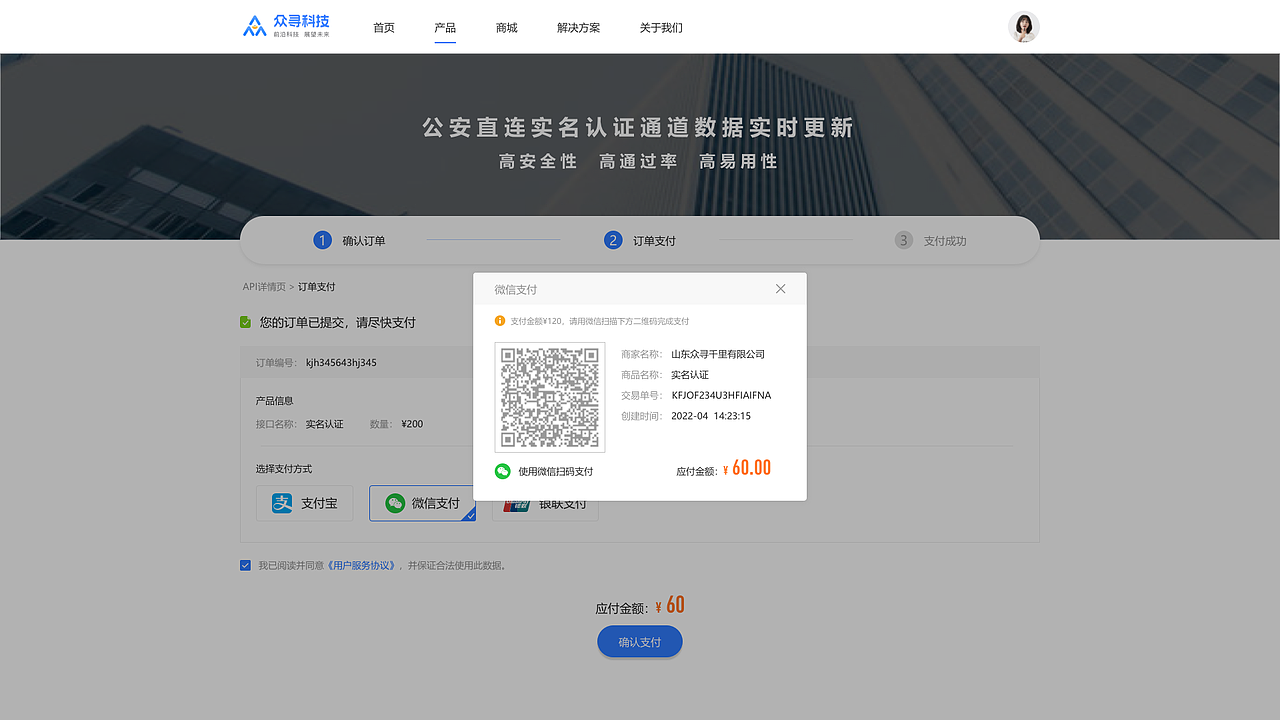Click the WeChat scan-to-pay icon in dialog
1280x720 pixels.
click(x=502, y=470)
